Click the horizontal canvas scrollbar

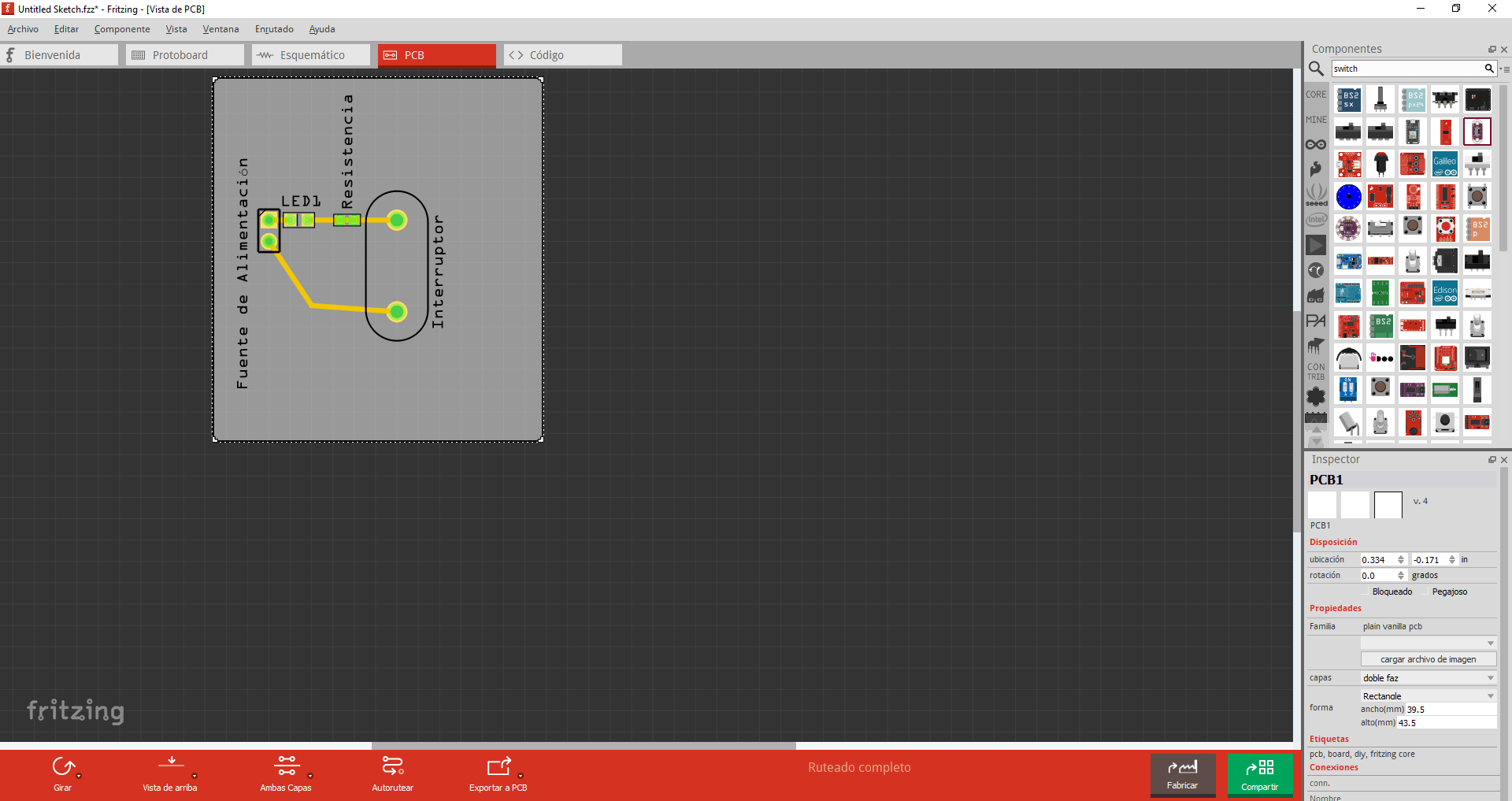583,745
